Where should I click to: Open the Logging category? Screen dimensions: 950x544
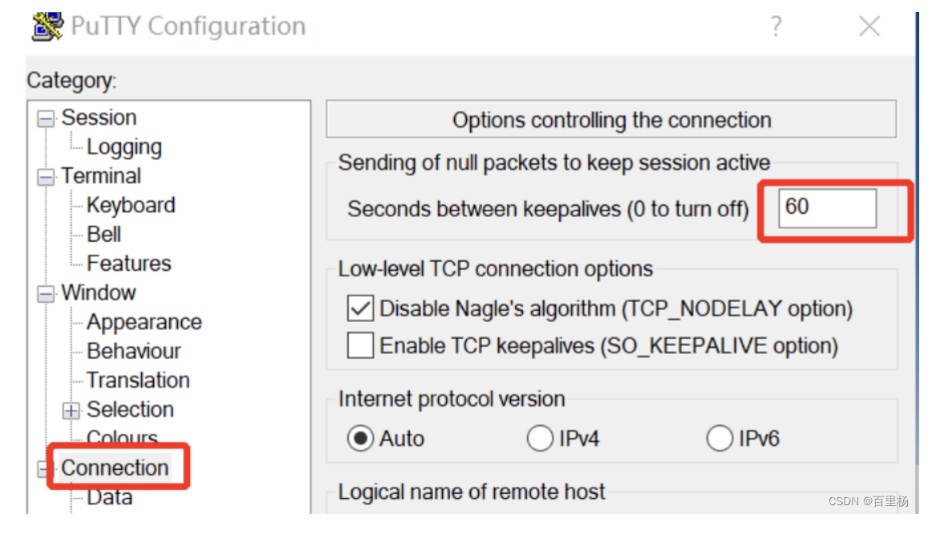coord(124,147)
